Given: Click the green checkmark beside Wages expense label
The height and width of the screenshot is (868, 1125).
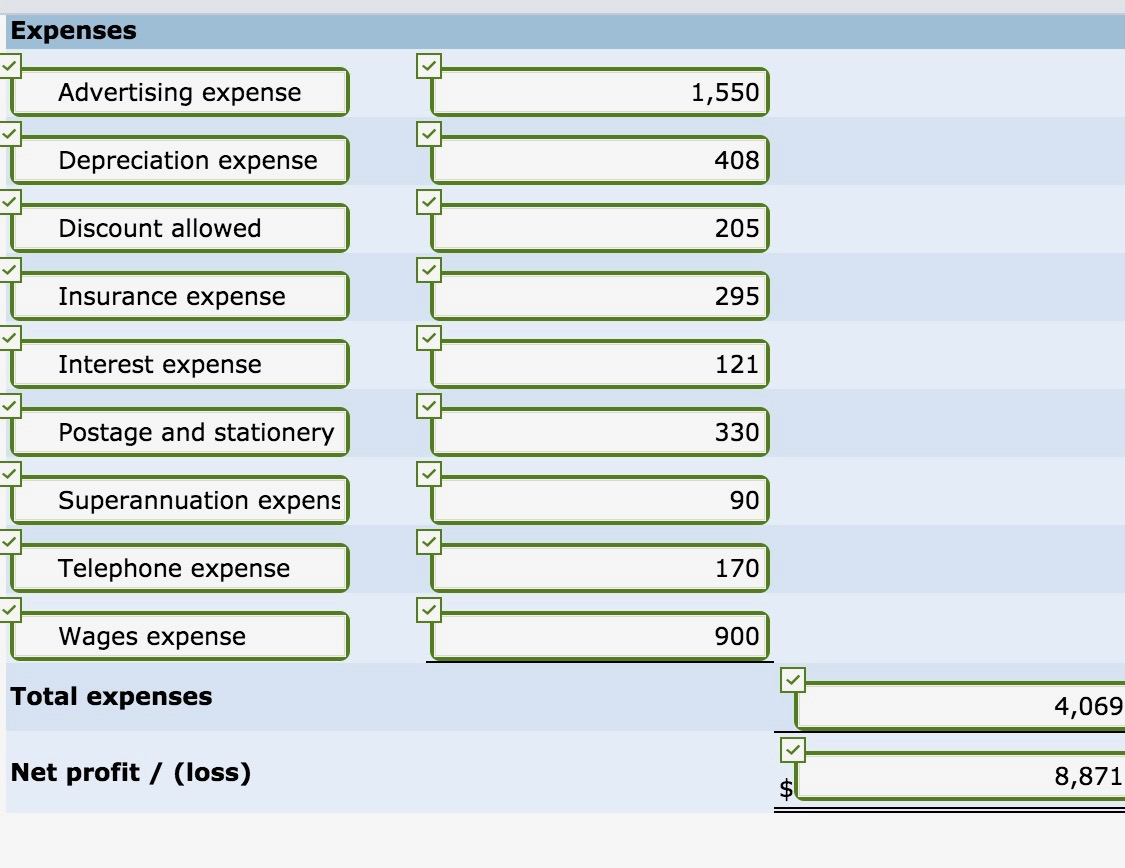Looking at the screenshot, I should (x=9, y=610).
